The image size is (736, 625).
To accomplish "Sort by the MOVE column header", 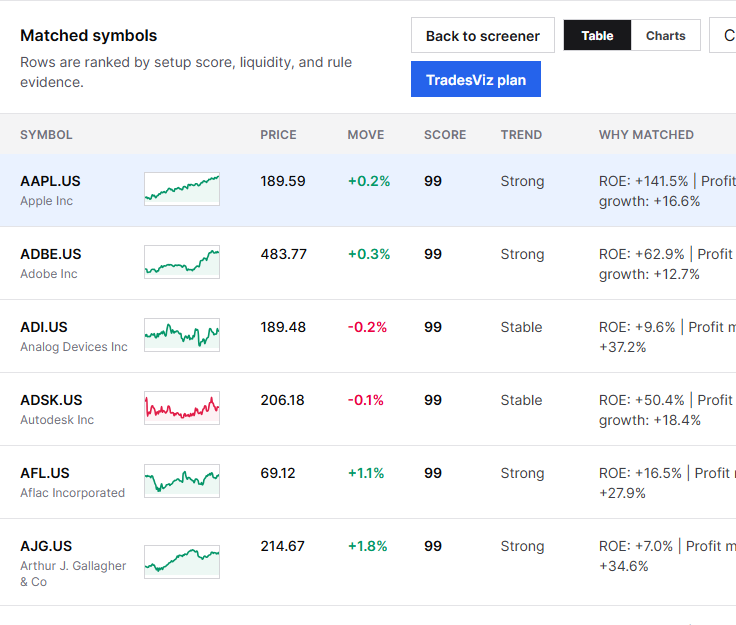I will tap(366, 135).
